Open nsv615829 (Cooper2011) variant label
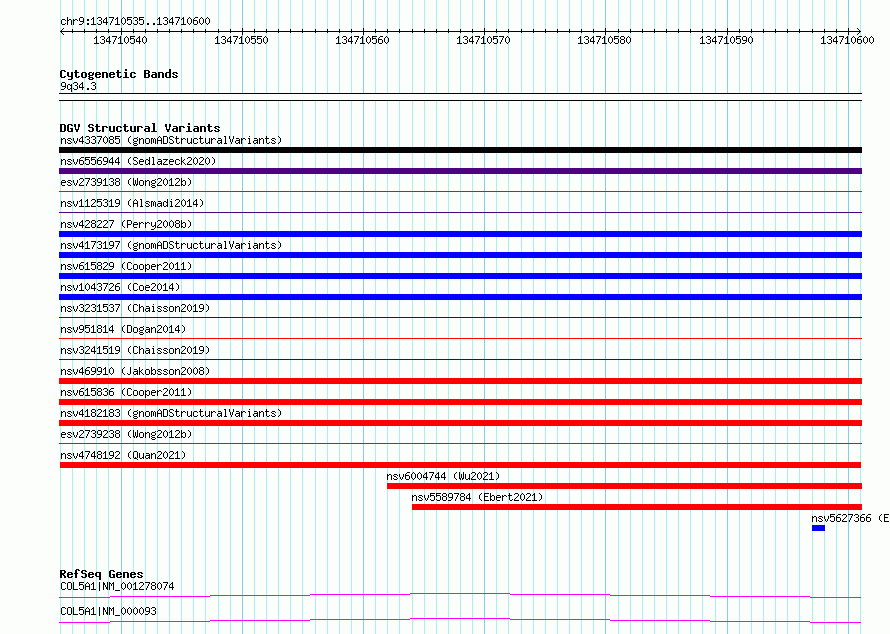This screenshot has height=634, width=890. [126, 266]
